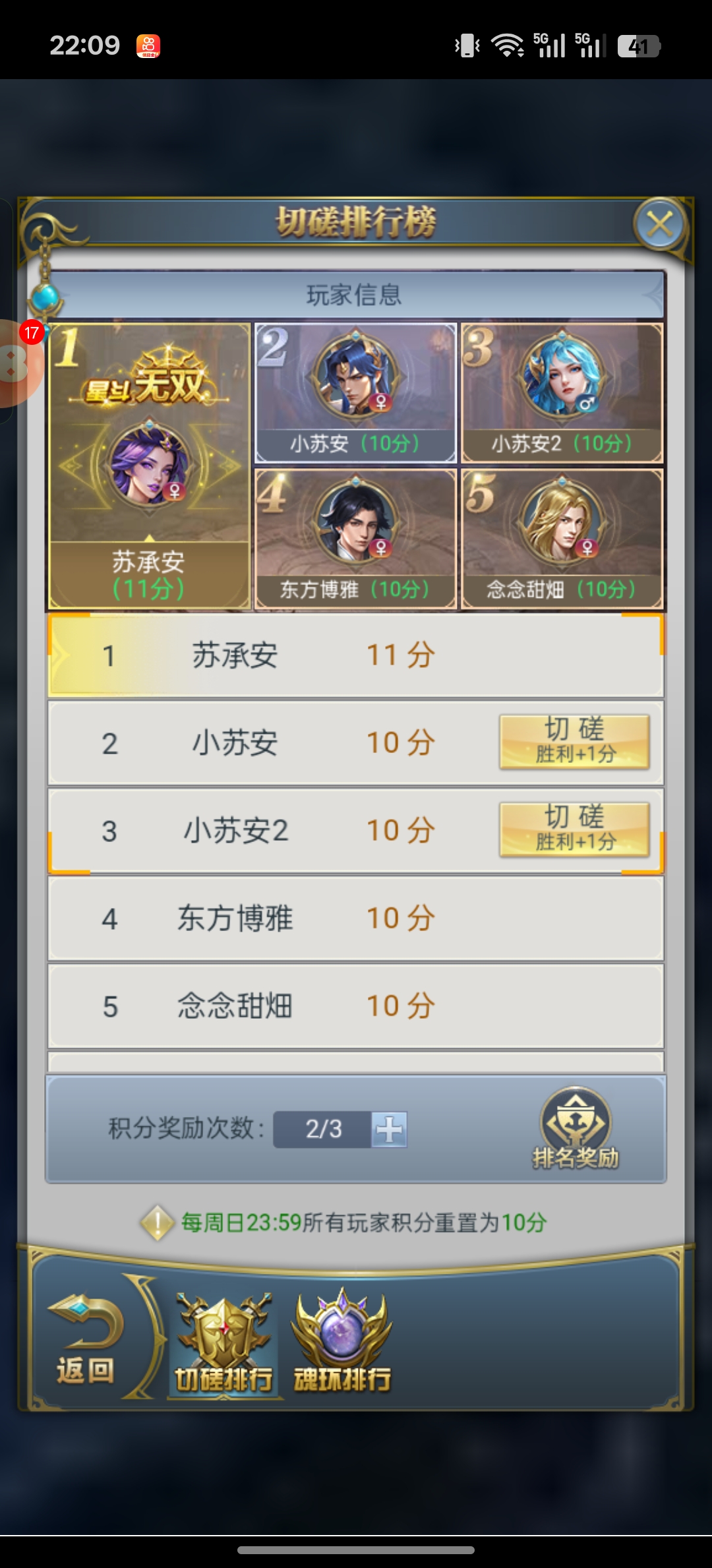Select 念念甜畑 row in ranking list

pyautogui.click(x=356, y=1006)
